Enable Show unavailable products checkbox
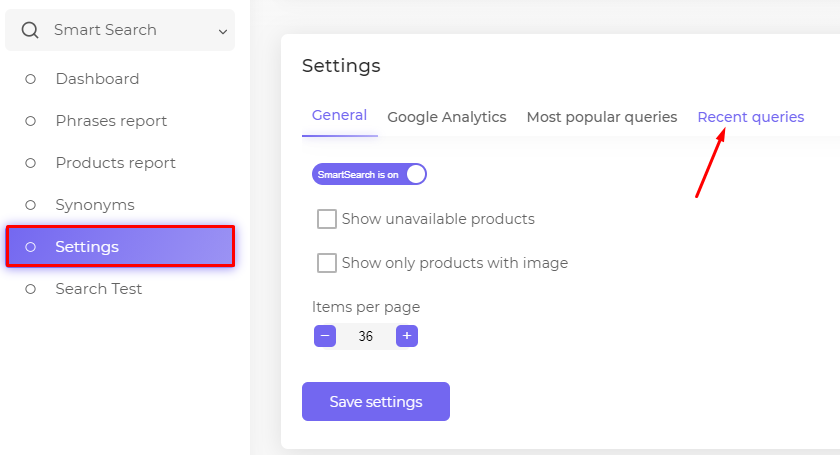The width and height of the screenshot is (840, 455). 327,219
